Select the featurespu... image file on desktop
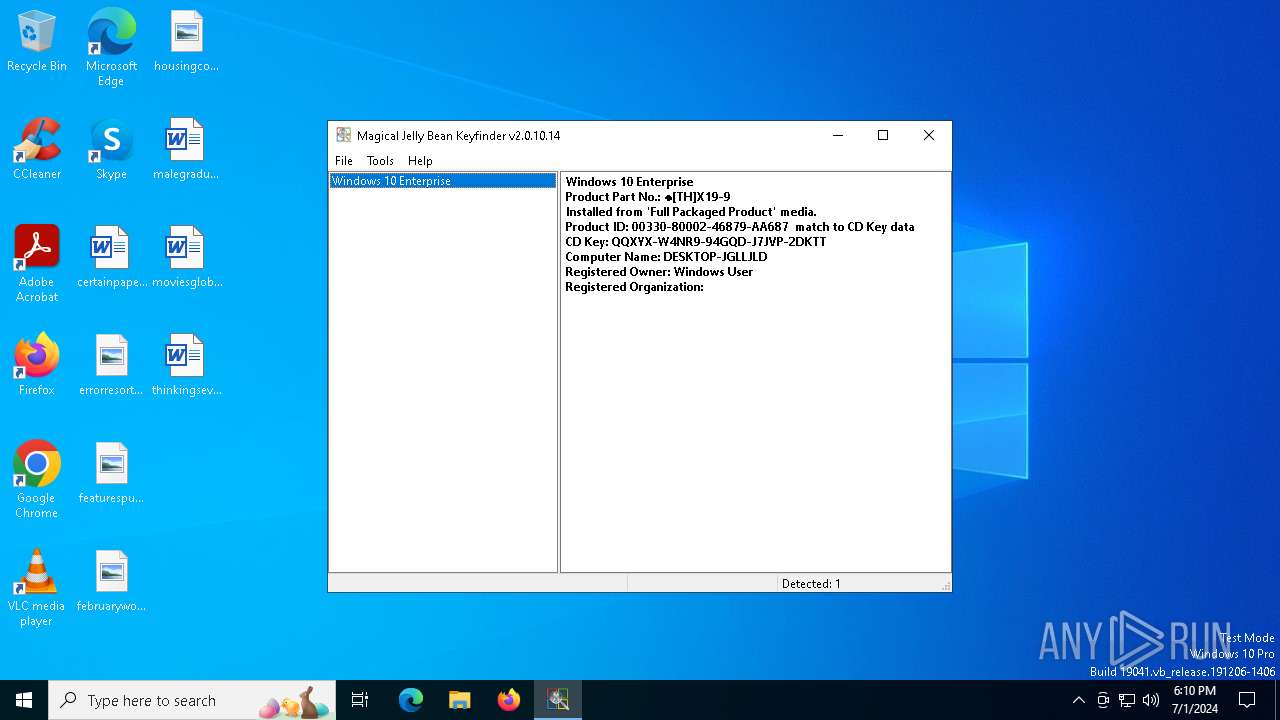This screenshot has height=720, width=1280. (111, 473)
